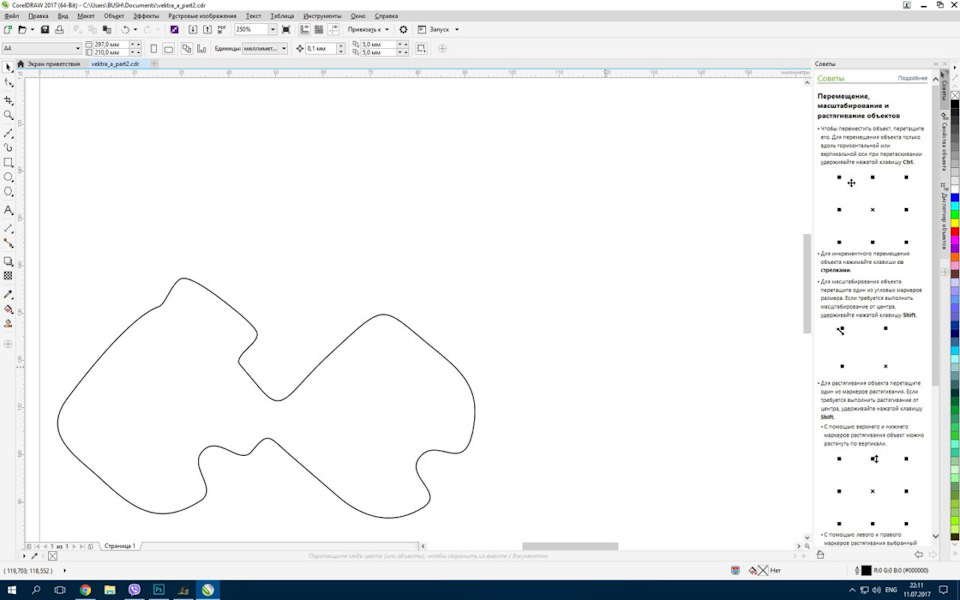Viewport: 960px width, 600px height.
Task: Toggle apply layout to all pages
Action: pyautogui.click(x=187, y=48)
